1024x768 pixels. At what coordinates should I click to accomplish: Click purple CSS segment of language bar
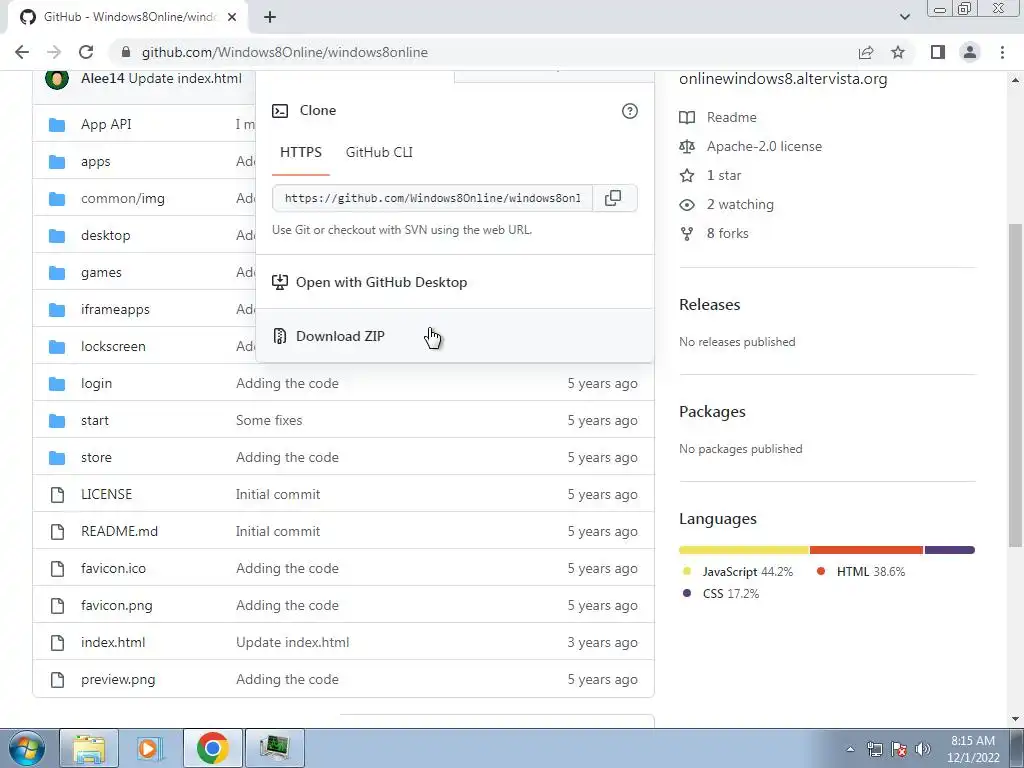pos(950,551)
